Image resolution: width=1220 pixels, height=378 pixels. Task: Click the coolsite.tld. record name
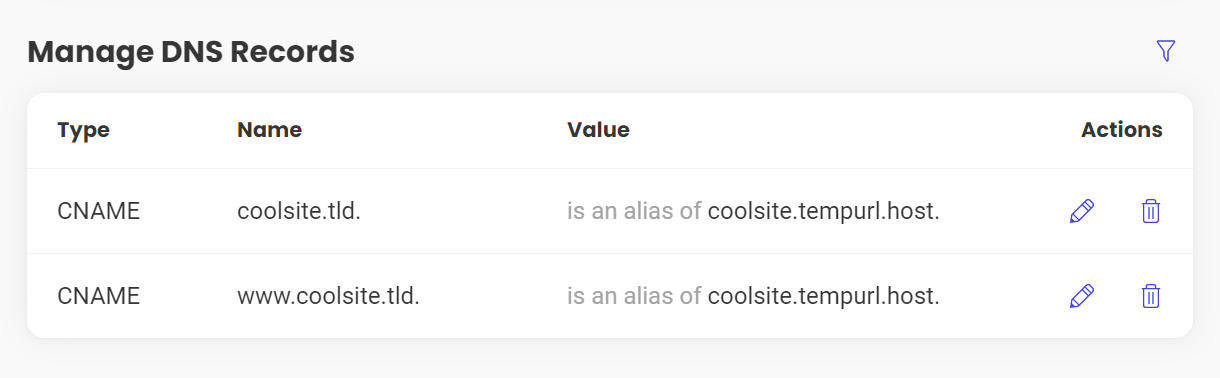[x=298, y=211]
